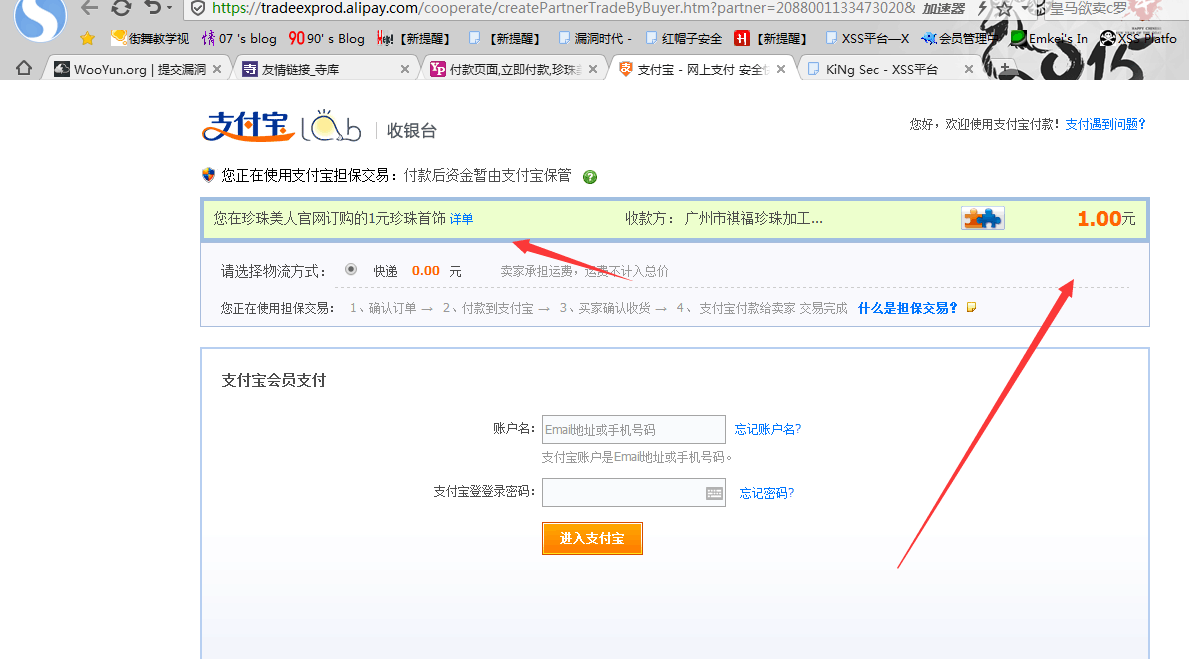1189x659 pixels.
Task: Click the 1.00元 amount text
Action: pyautogui.click(x=1106, y=219)
